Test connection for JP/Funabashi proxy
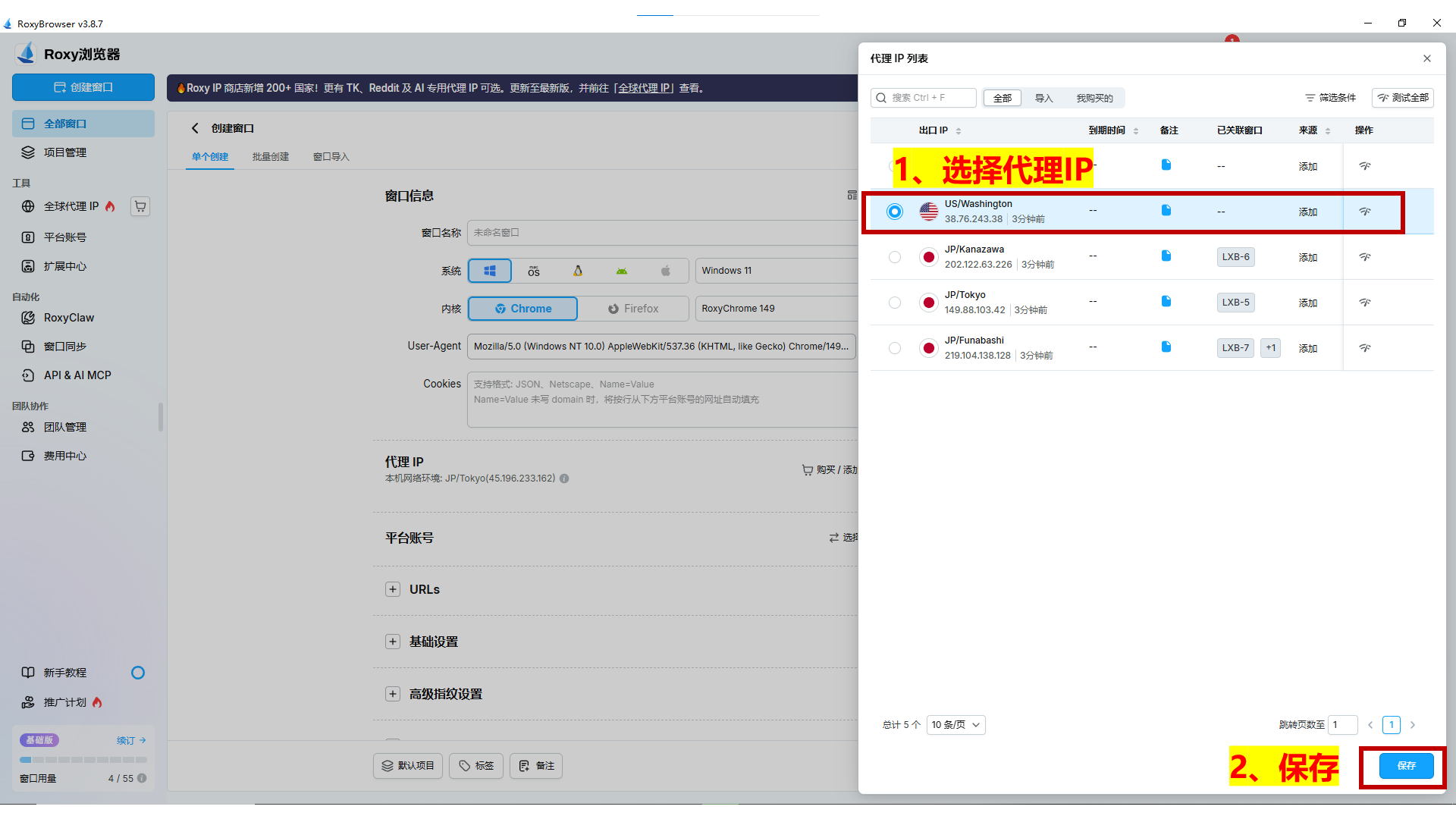The image size is (1456, 819). pos(1365,348)
